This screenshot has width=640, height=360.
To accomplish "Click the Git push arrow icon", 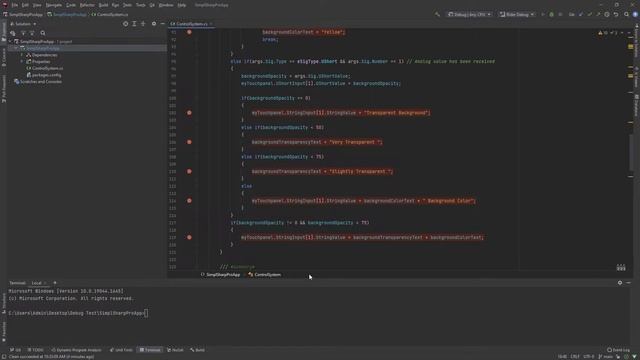I will (x=598, y=14).
